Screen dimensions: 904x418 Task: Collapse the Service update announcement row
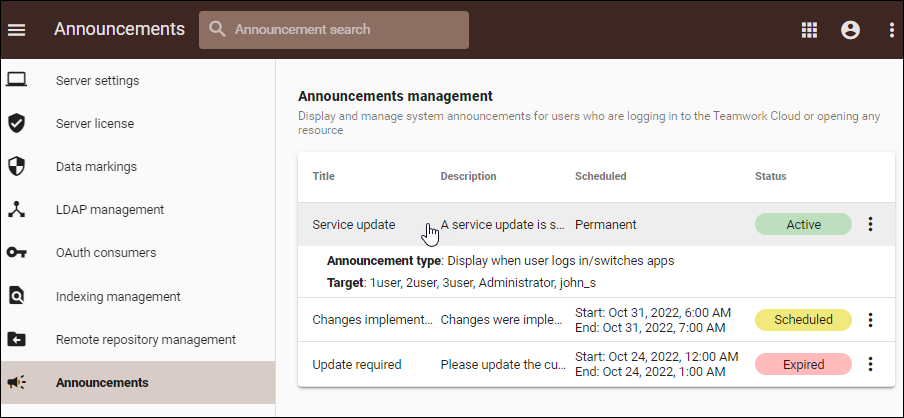354,225
